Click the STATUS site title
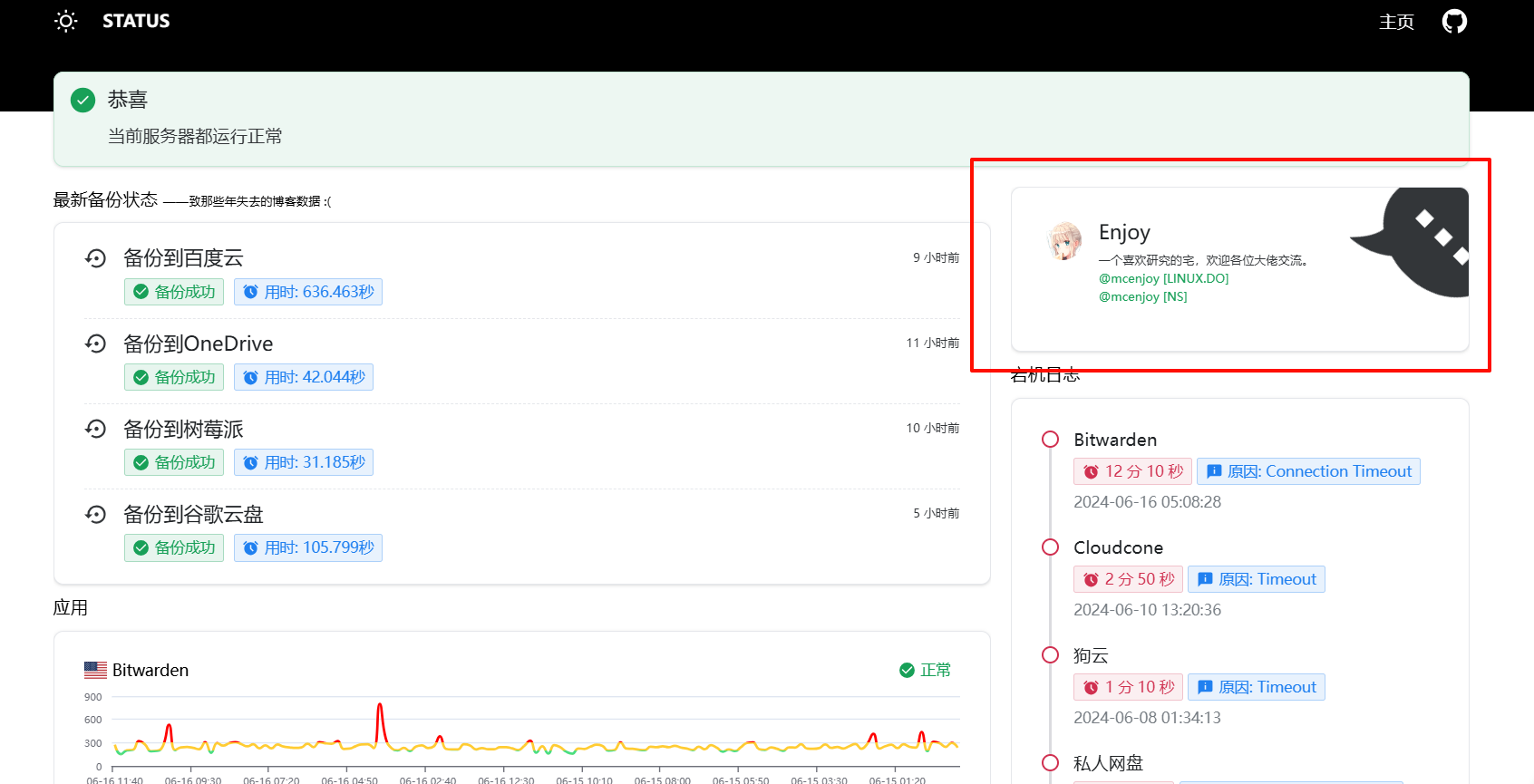This screenshot has width=1534, height=784. pos(136,21)
